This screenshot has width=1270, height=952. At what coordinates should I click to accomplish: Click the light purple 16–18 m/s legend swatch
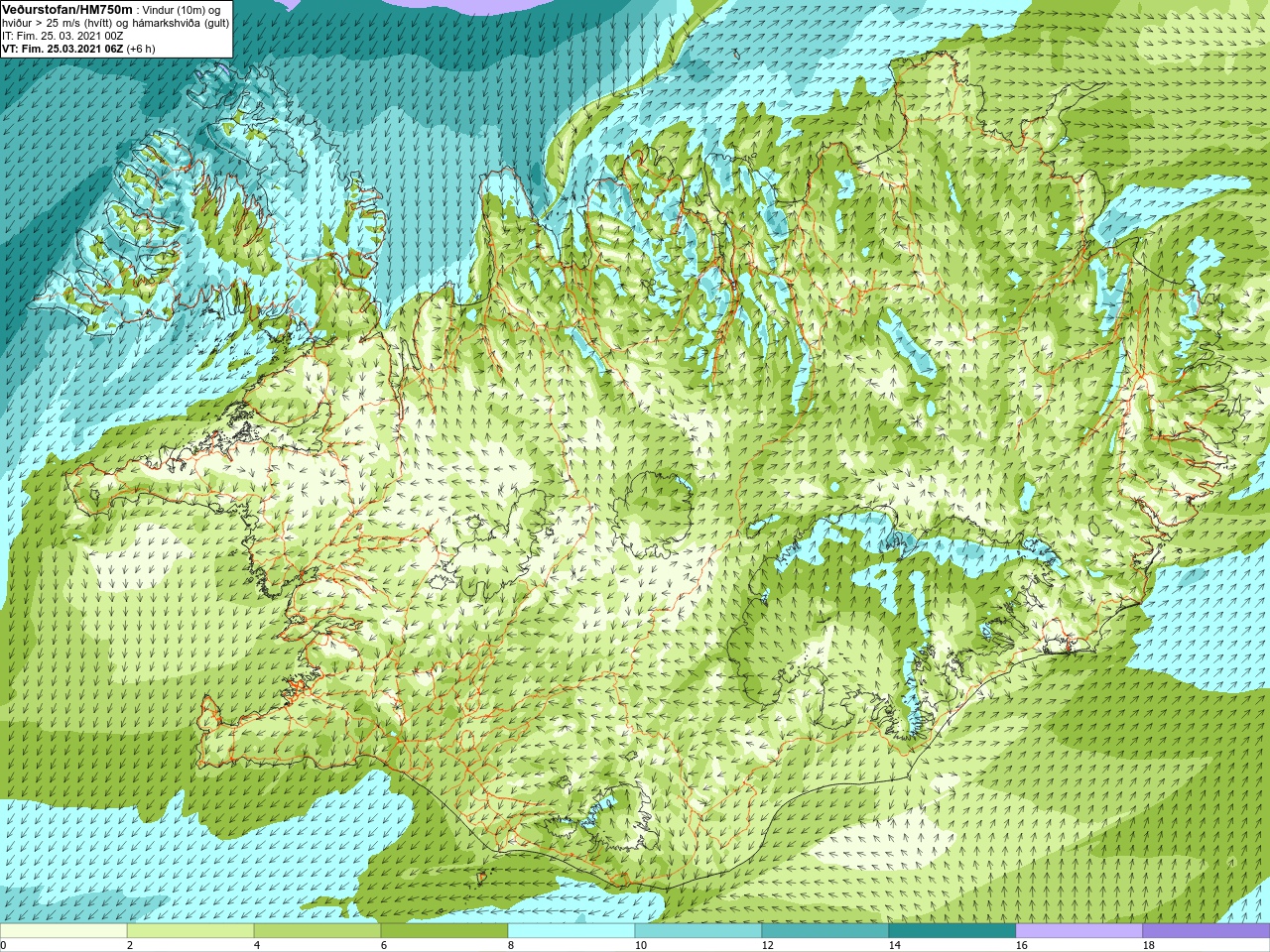pos(1079,931)
